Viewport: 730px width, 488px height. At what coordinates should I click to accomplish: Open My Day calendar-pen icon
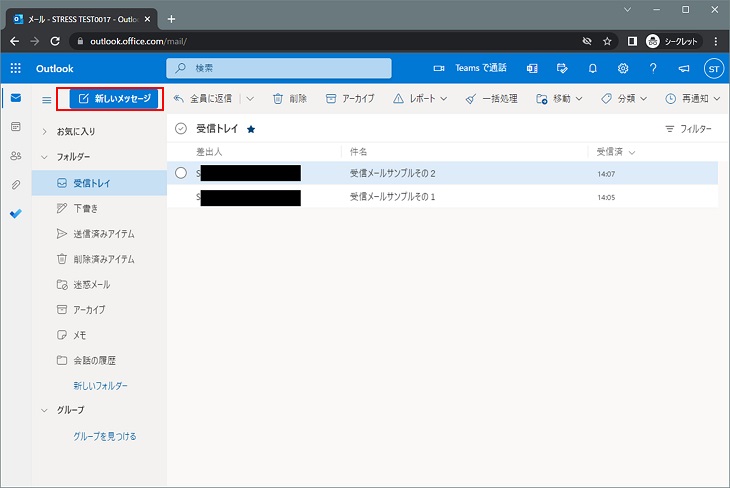pyautogui.click(x=562, y=68)
